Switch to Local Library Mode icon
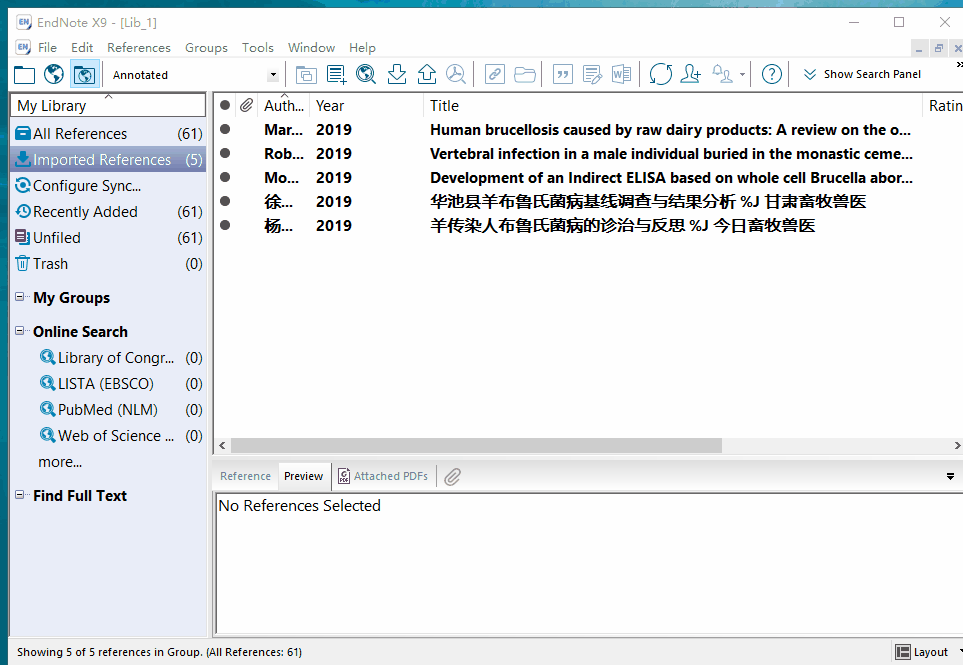Image resolution: width=963 pixels, height=665 pixels. [25, 75]
